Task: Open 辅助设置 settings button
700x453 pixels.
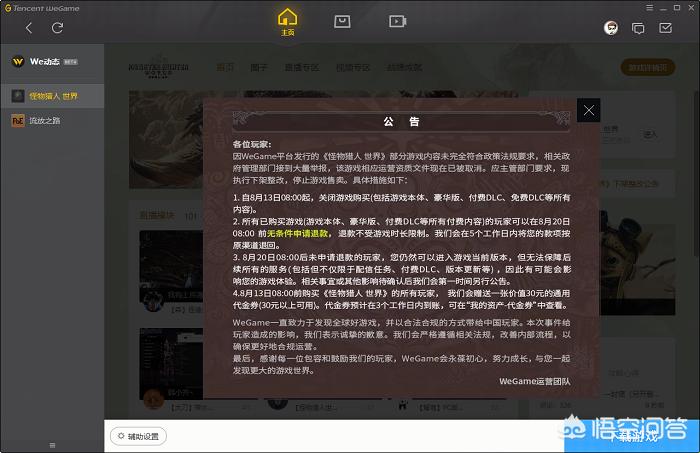Action: [x=138, y=436]
